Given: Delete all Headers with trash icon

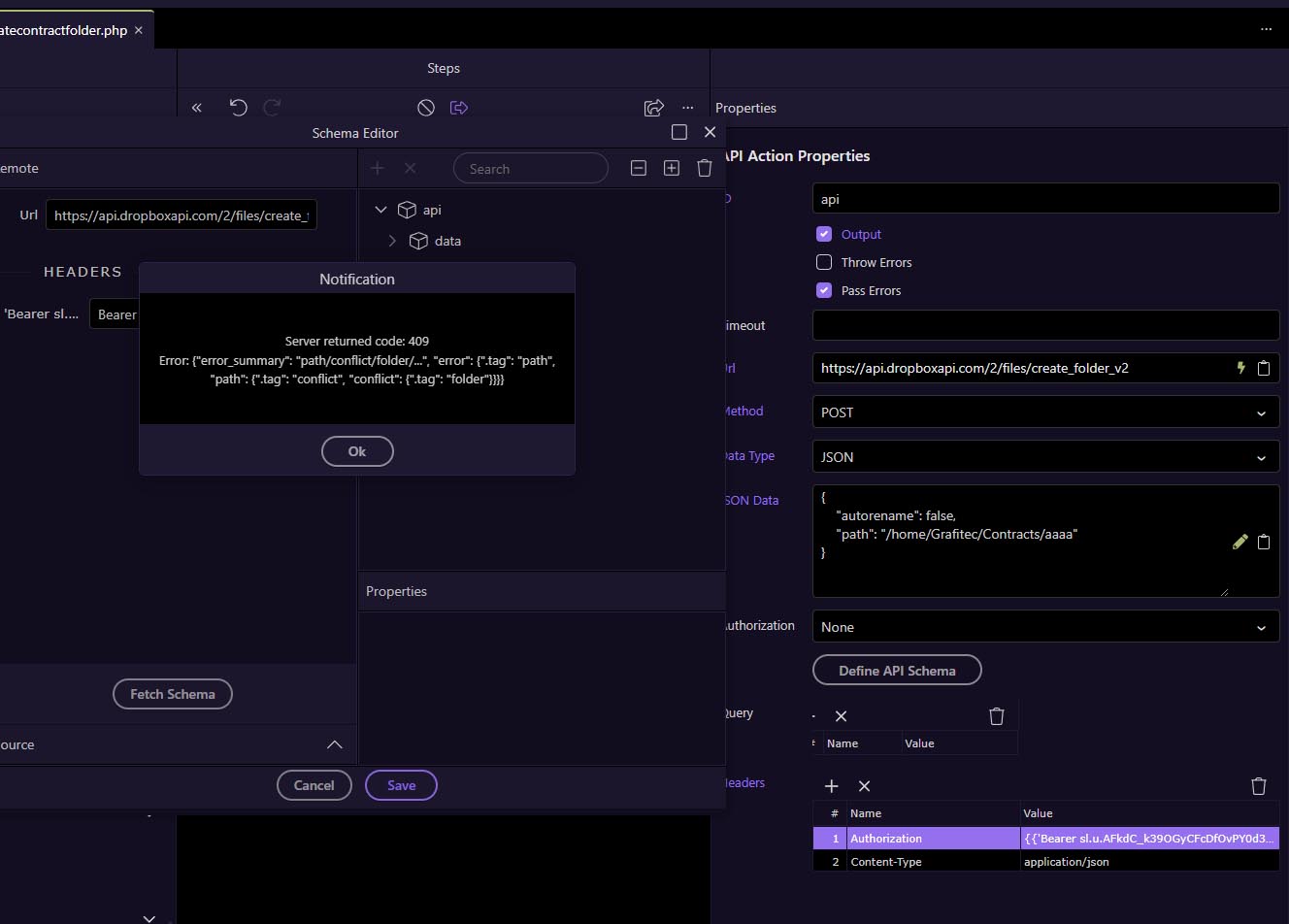Looking at the screenshot, I should (x=1259, y=786).
